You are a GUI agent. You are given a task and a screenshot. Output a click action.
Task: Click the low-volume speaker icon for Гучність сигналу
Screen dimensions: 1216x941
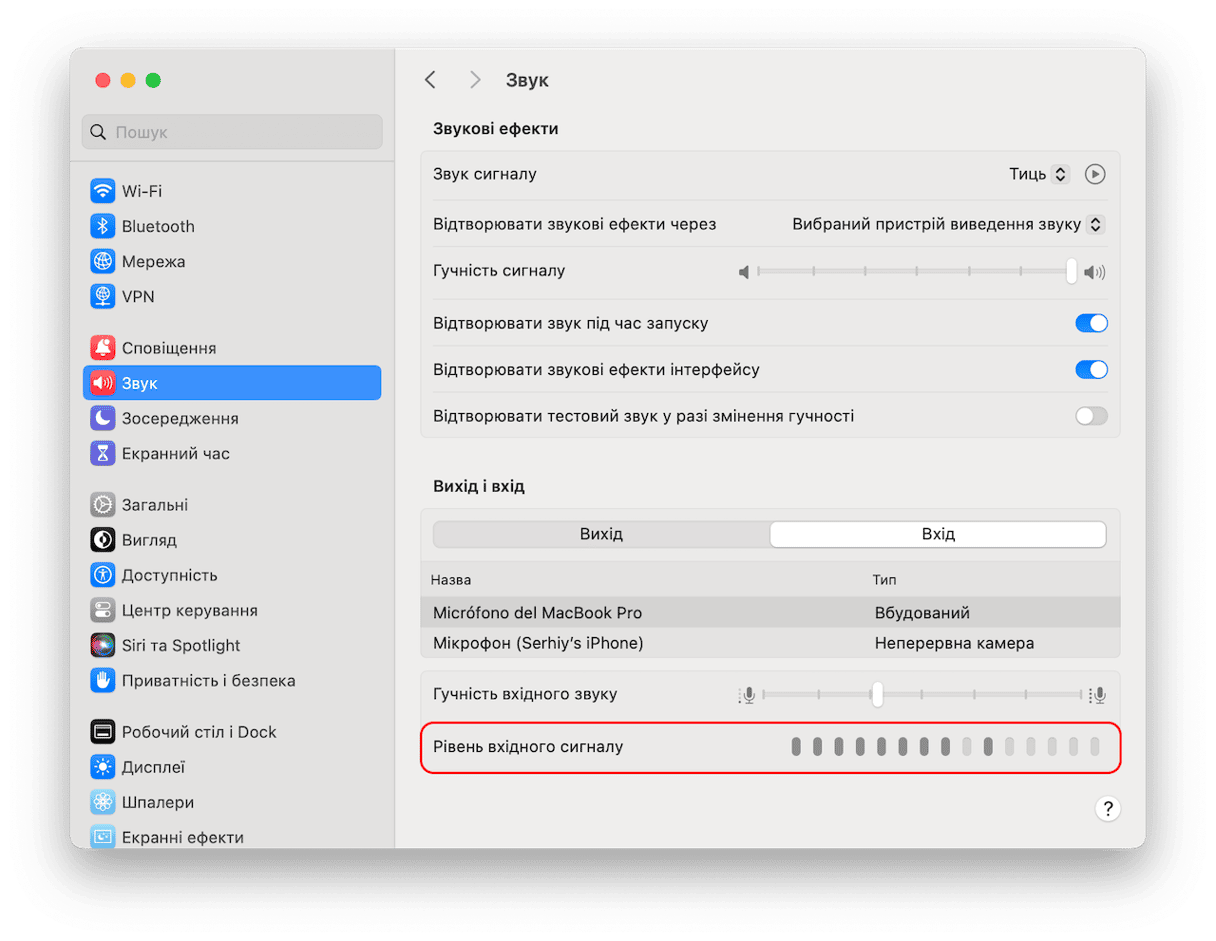point(743,272)
